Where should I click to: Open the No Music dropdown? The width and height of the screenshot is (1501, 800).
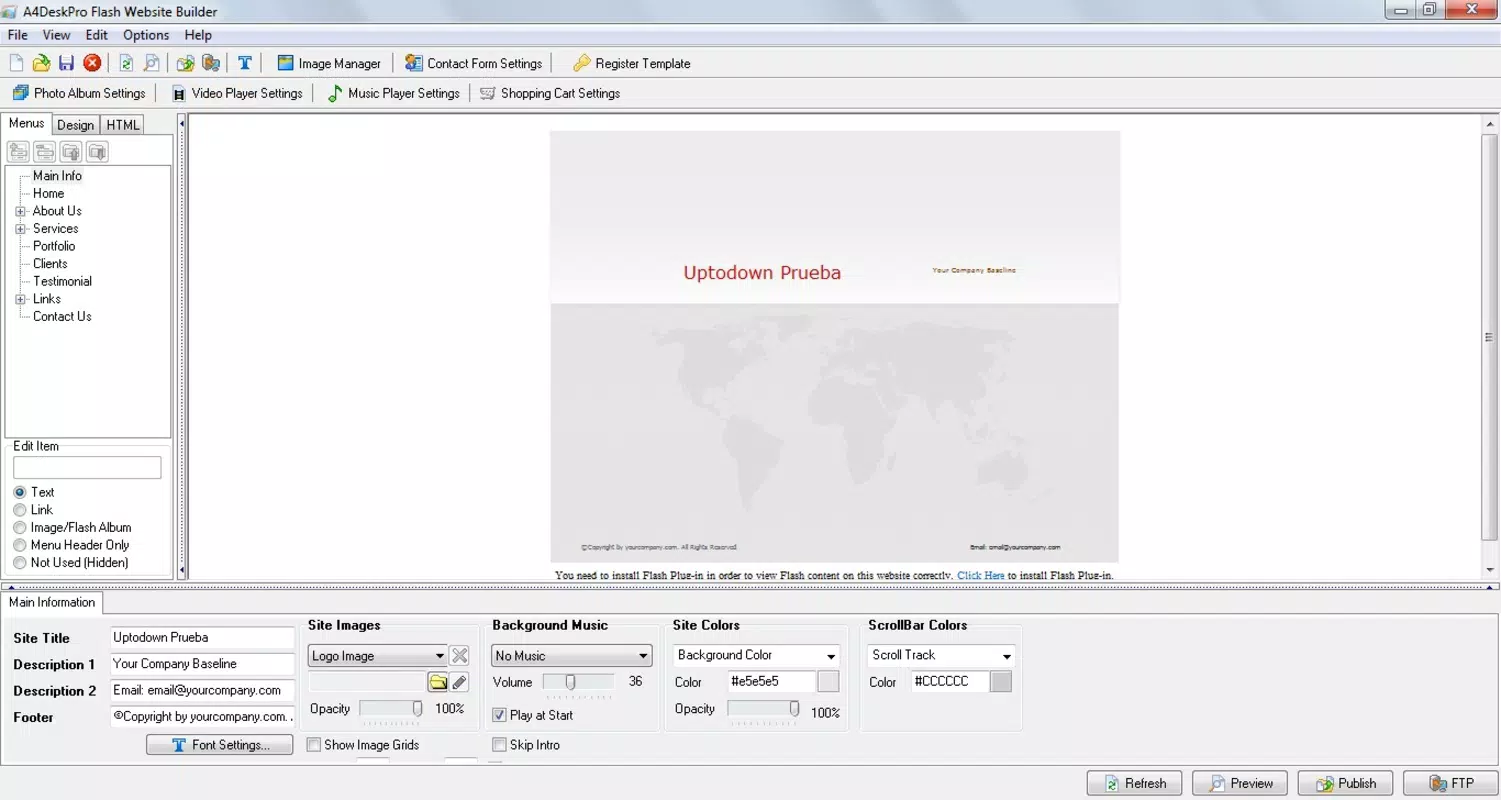click(572, 656)
